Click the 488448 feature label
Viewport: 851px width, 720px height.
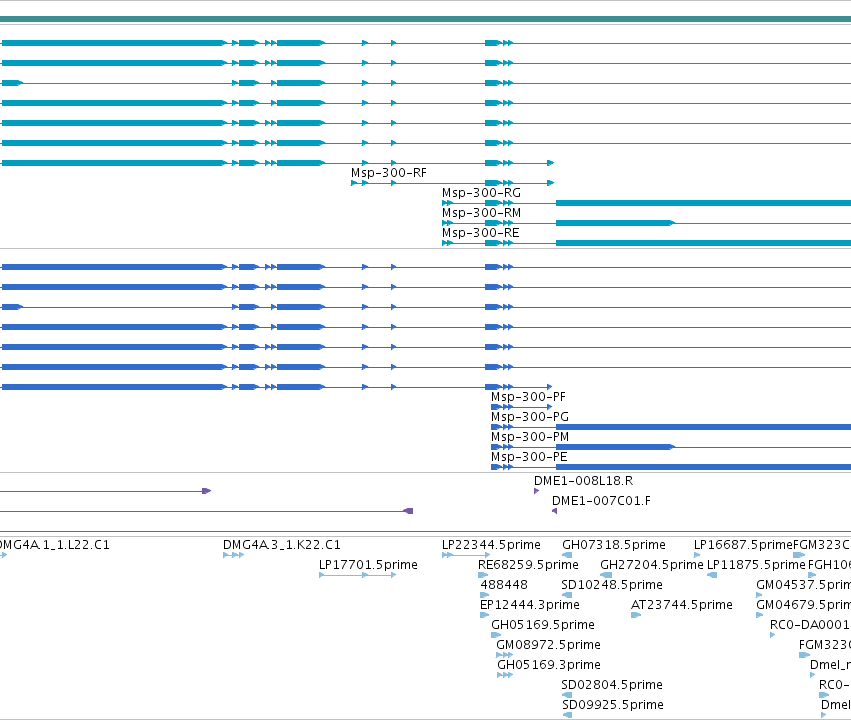point(504,585)
